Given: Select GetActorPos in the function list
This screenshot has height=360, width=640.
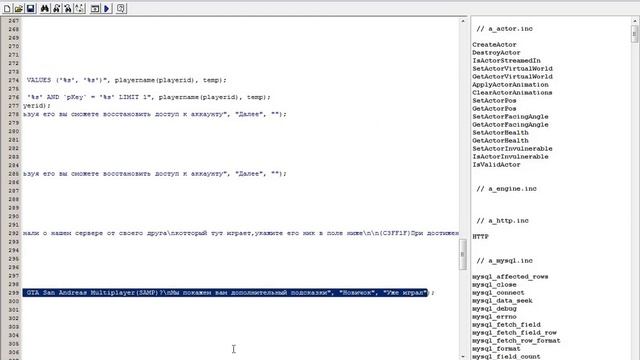Looking at the screenshot, I should 494,109.
